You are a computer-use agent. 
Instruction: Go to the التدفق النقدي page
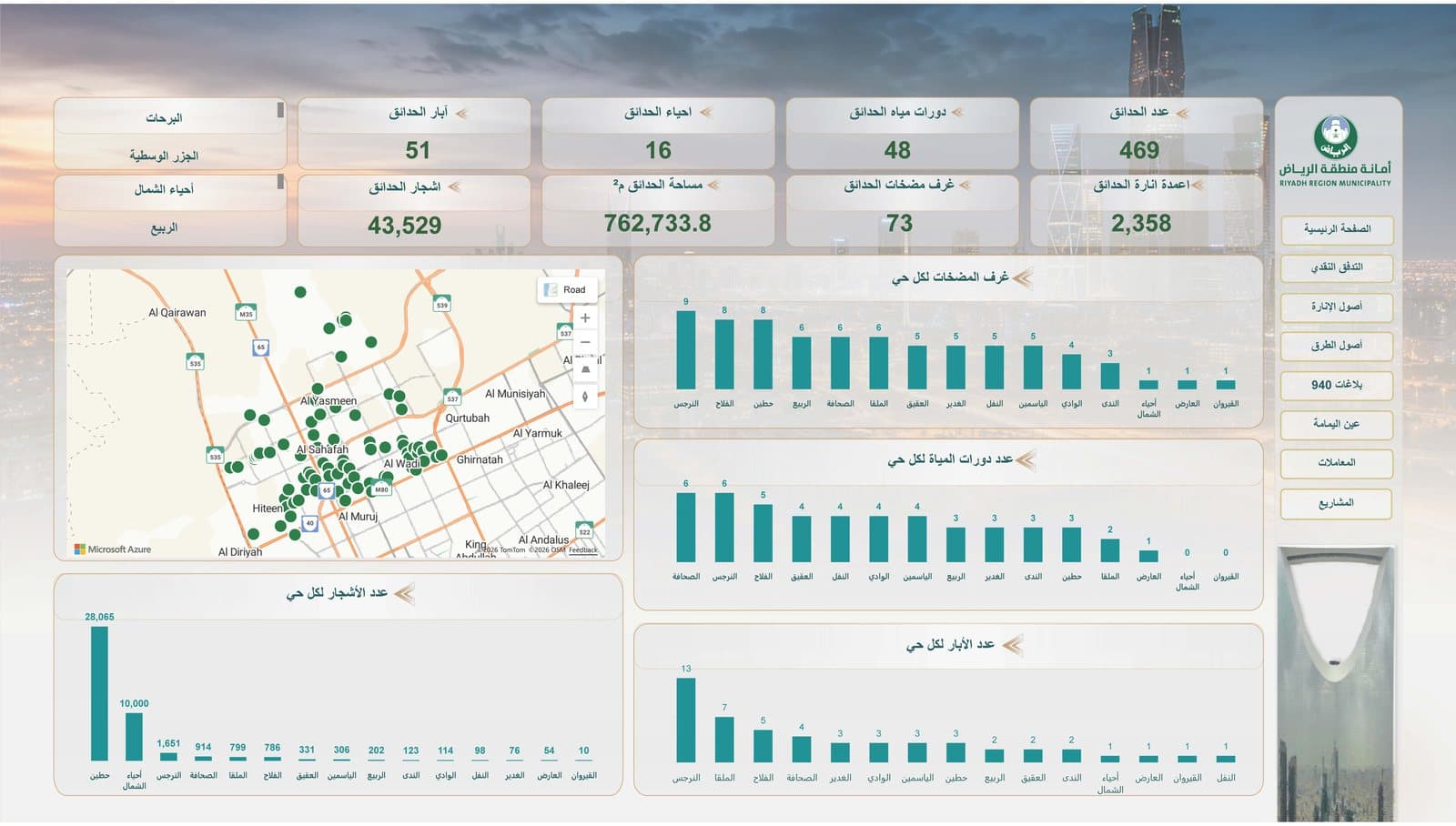point(1336,267)
